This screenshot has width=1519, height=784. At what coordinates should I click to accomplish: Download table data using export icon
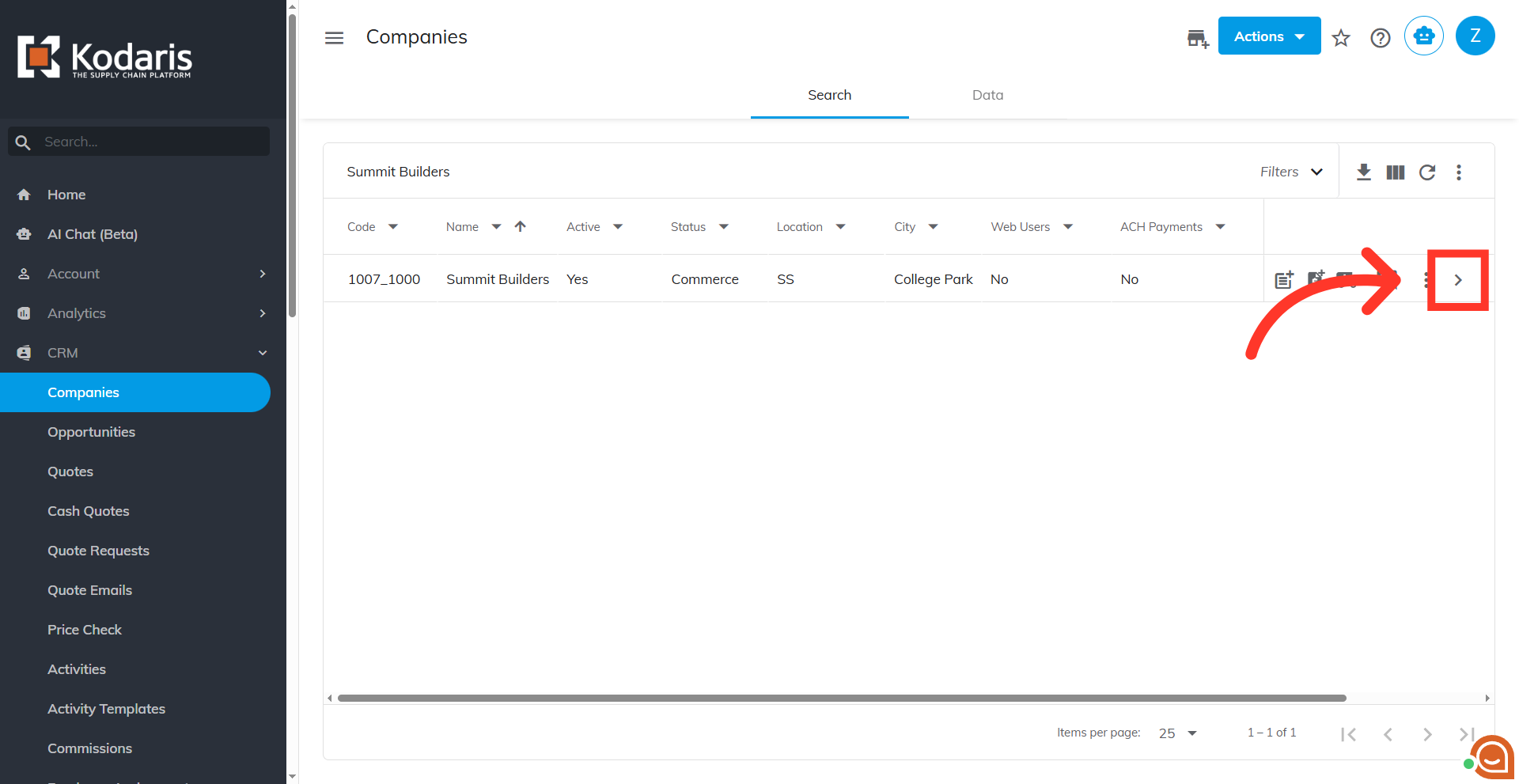(x=1364, y=172)
